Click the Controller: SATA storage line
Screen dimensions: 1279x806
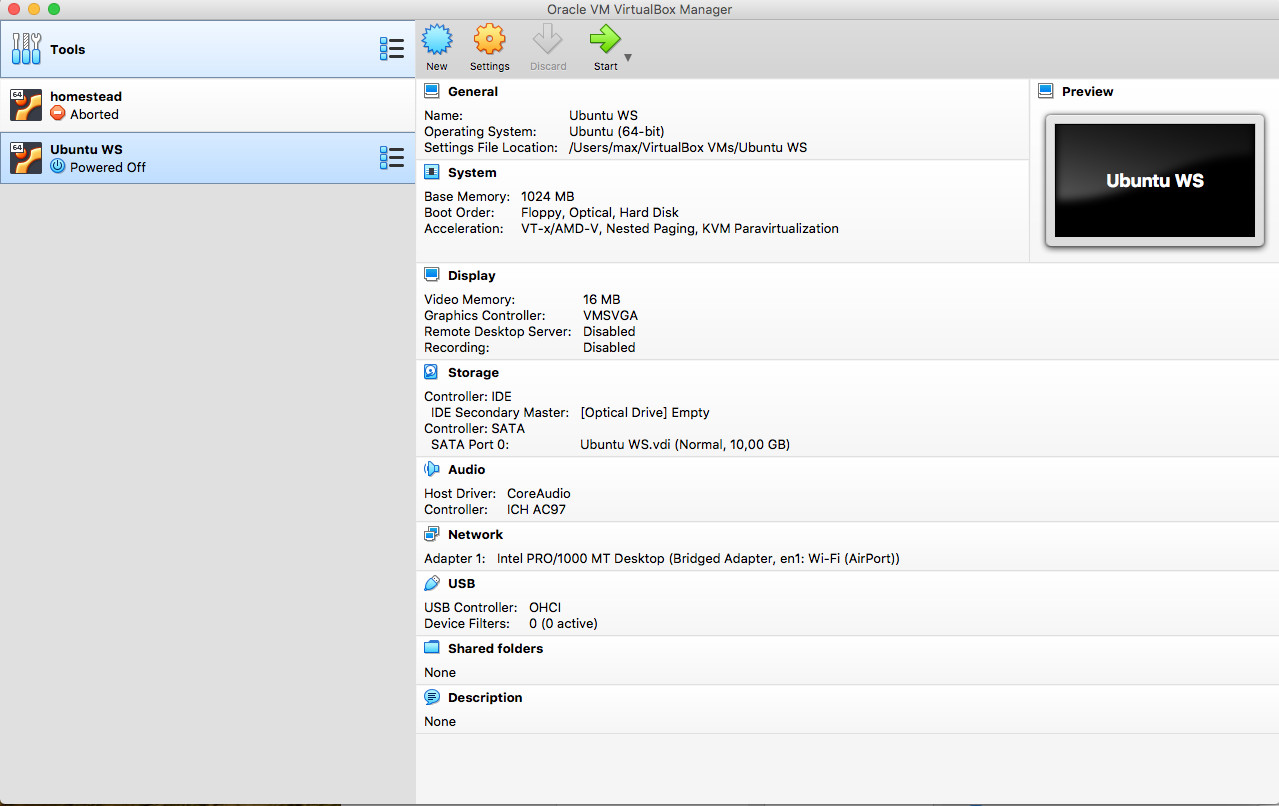(x=474, y=428)
